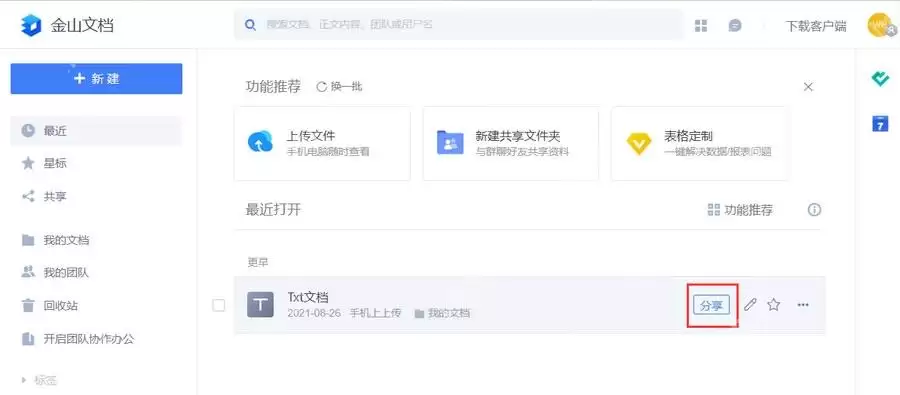Image resolution: width=900 pixels, height=395 pixels.
Task: Click the info icon beside 功能推荐
Action: (814, 210)
